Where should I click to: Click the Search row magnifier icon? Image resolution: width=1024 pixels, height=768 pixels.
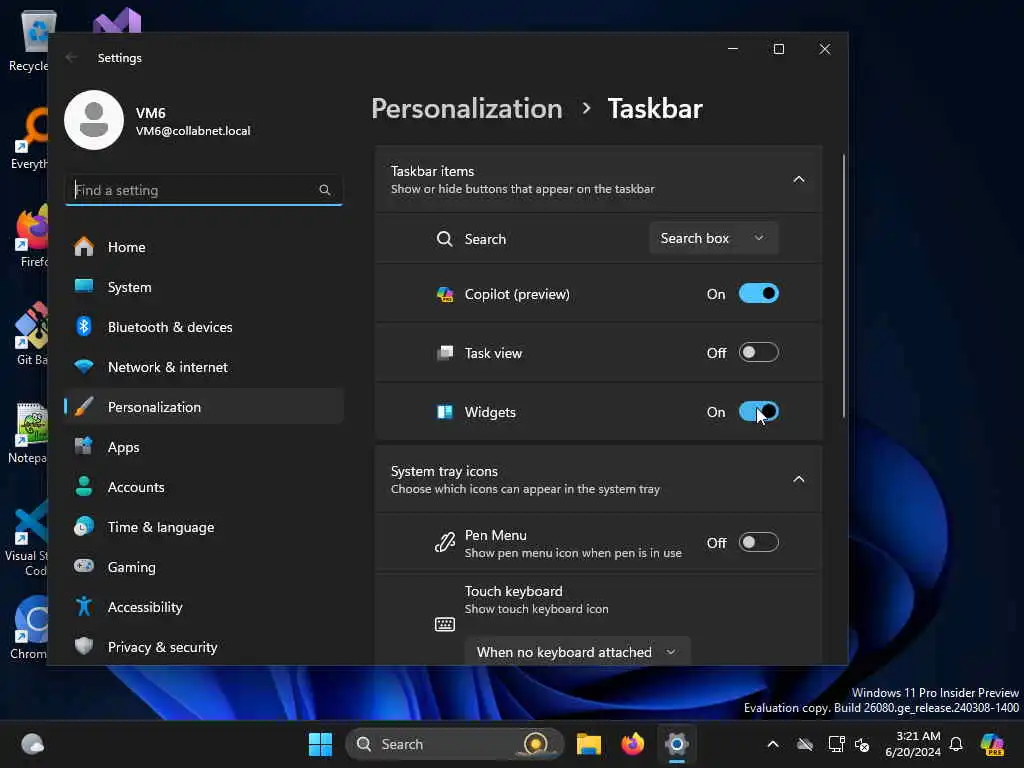pyautogui.click(x=444, y=238)
